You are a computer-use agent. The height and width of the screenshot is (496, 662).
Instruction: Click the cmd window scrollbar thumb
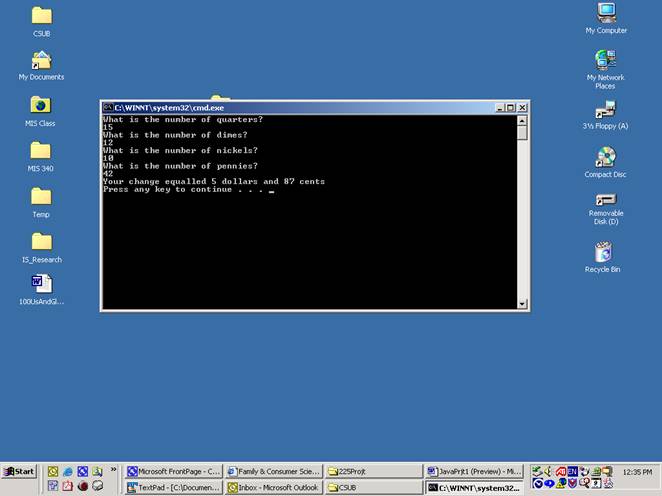[x=522, y=133]
